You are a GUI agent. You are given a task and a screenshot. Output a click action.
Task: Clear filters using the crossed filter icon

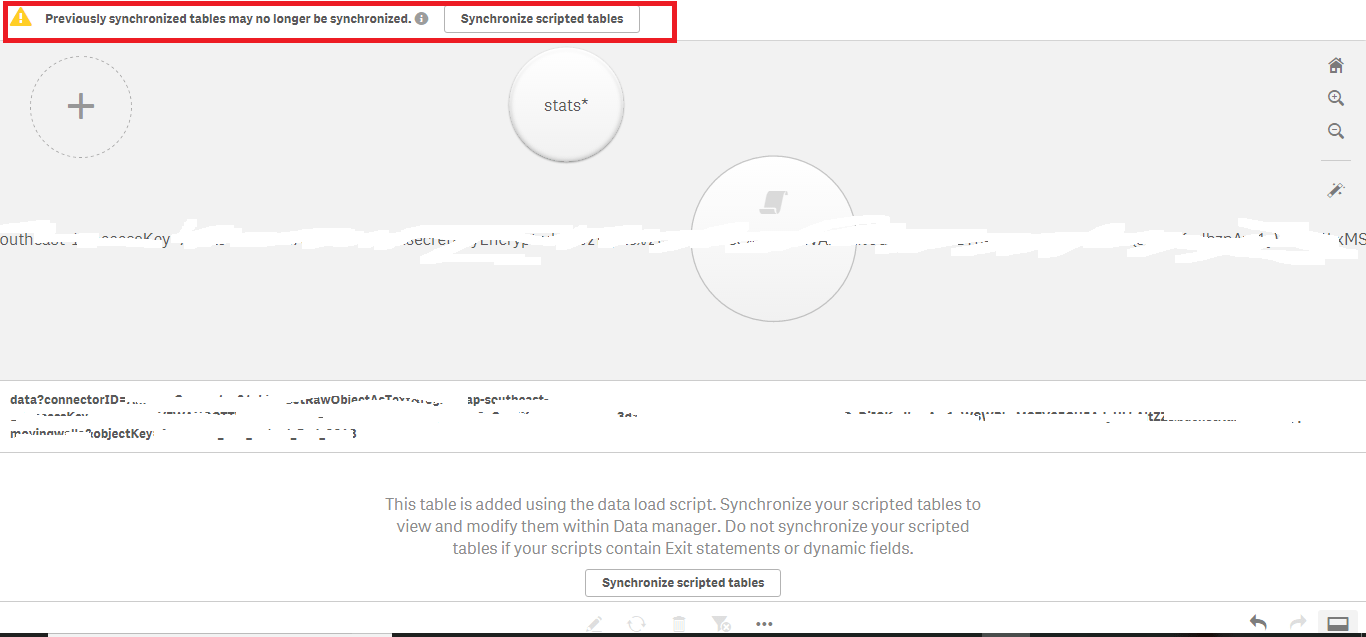point(721,623)
